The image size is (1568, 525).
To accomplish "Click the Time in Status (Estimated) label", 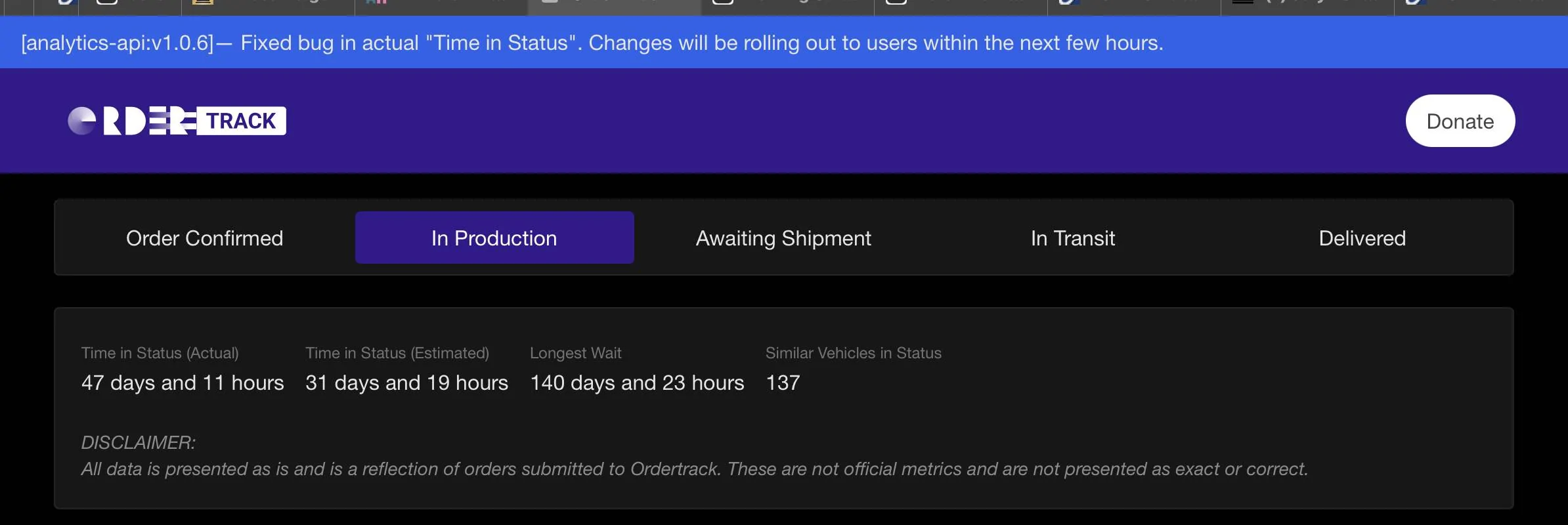I will point(397,353).
